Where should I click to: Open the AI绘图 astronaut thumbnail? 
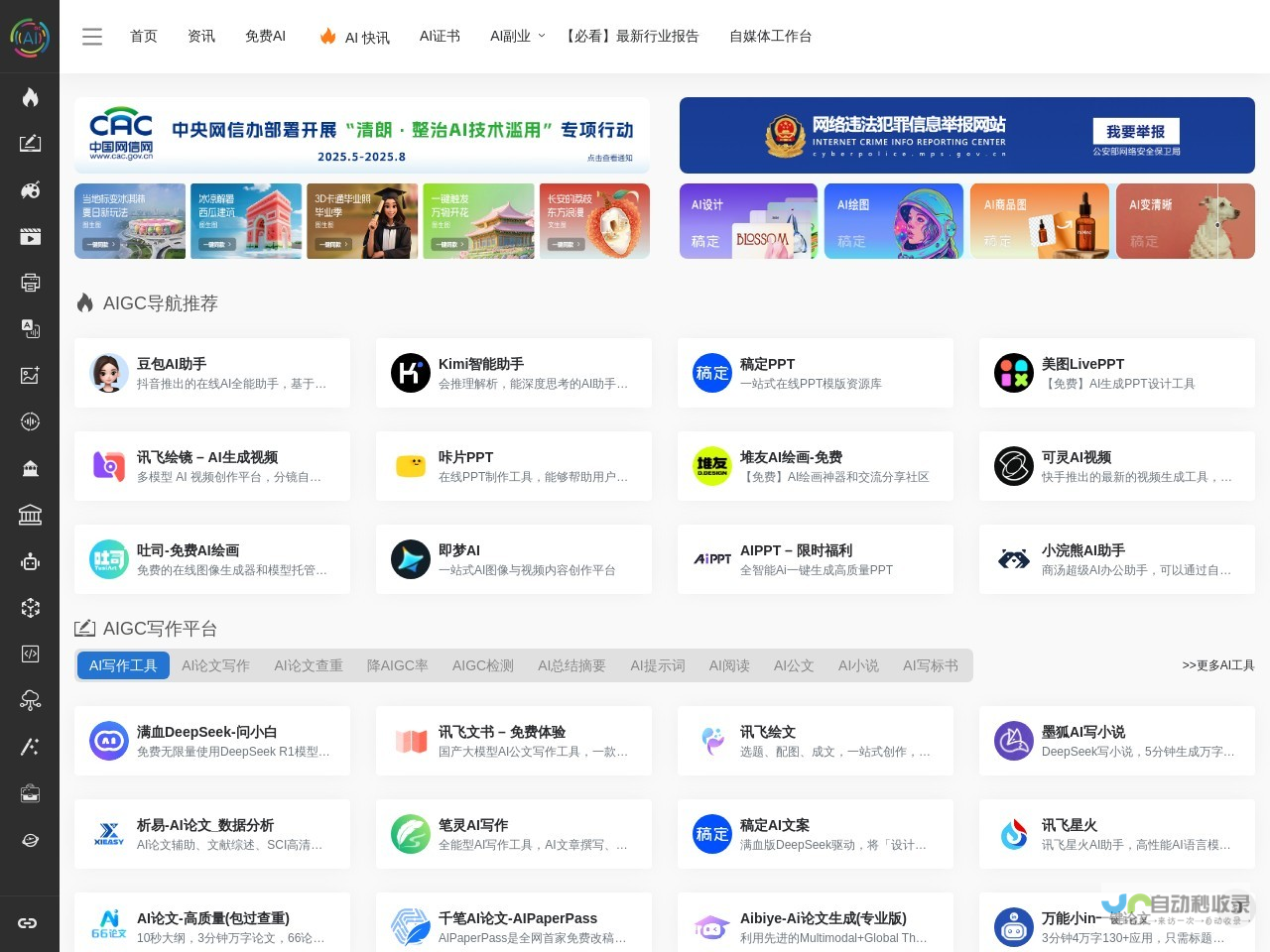click(x=894, y=221)
